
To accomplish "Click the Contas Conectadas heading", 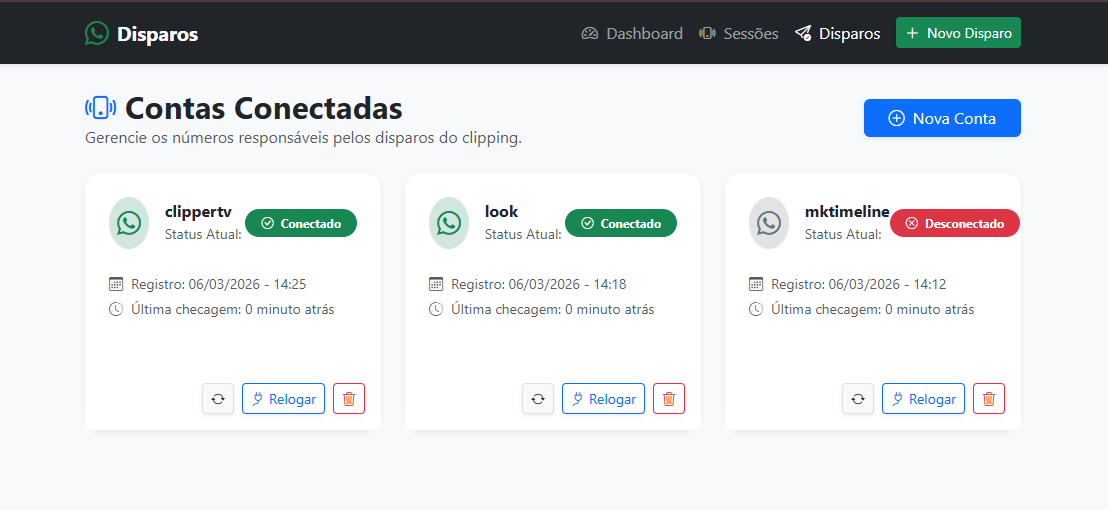I will 264,108.
